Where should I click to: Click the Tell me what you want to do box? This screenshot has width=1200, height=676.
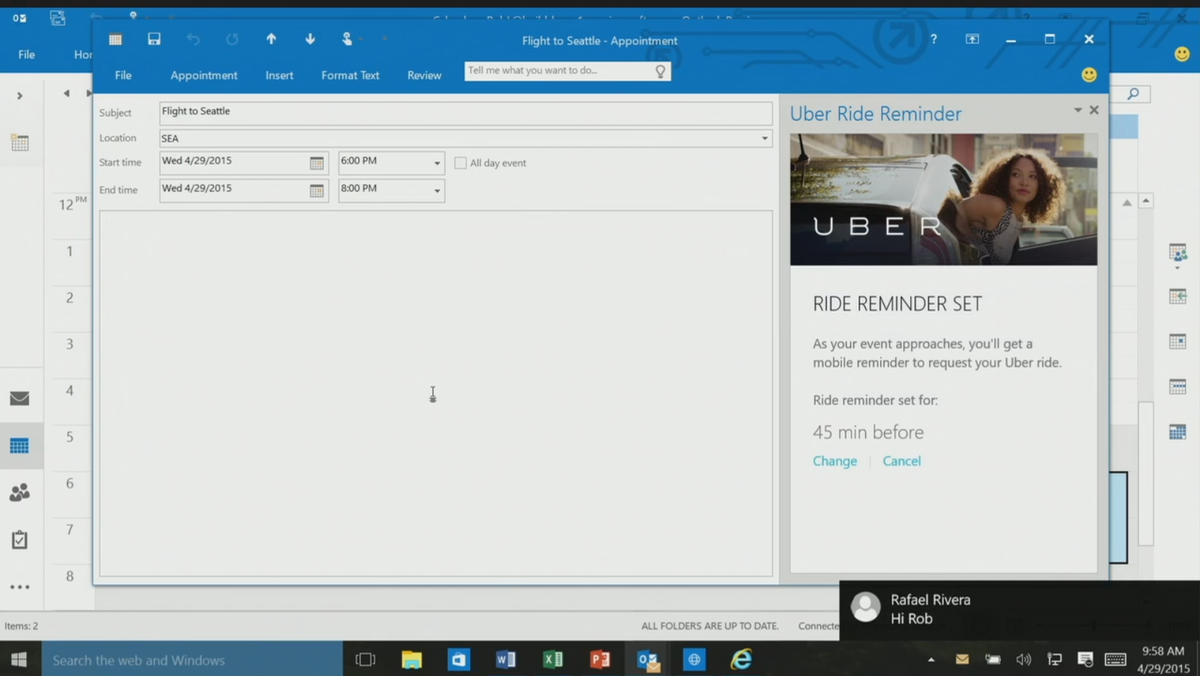coord(567,71)
